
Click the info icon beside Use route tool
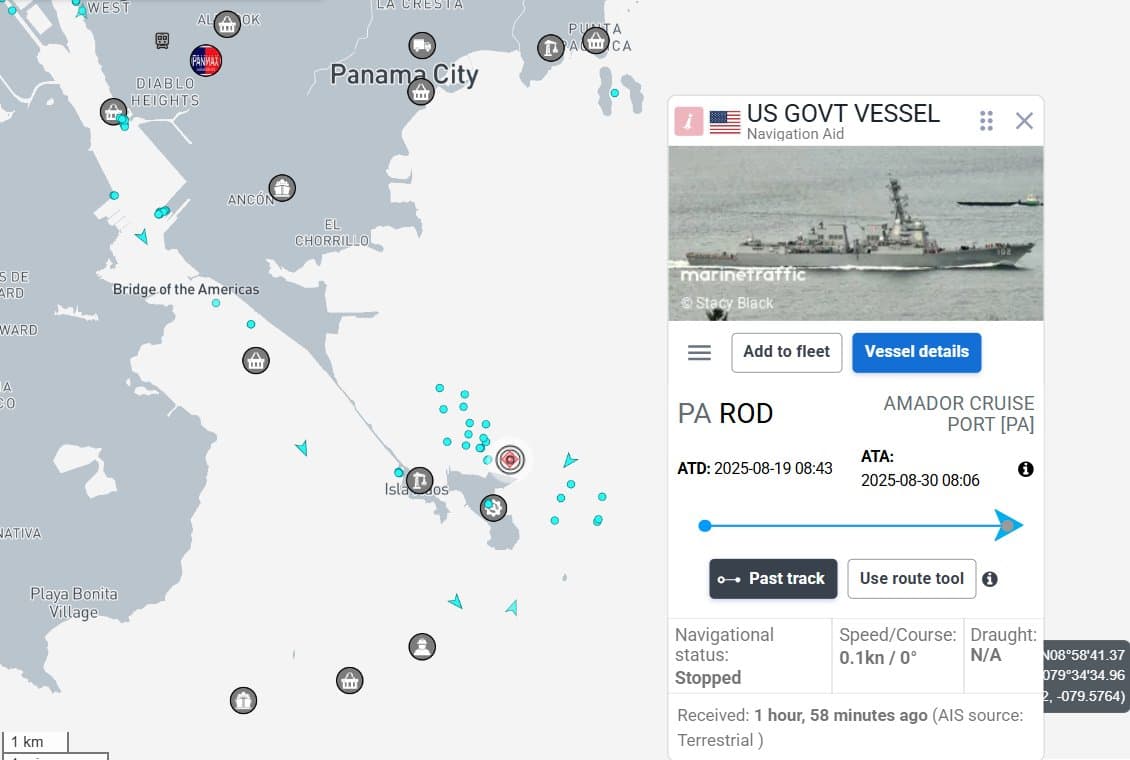[991, 579]
